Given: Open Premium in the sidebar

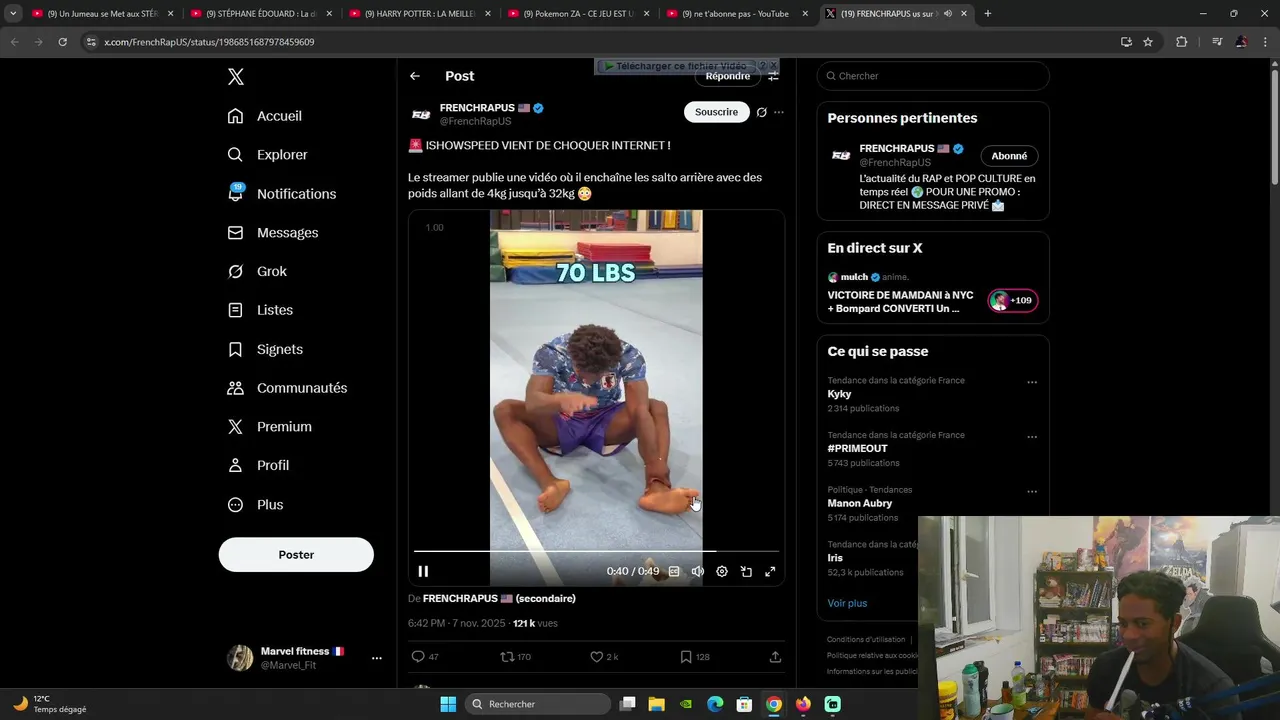Looking at the screenshot, I should click(270, 427).
